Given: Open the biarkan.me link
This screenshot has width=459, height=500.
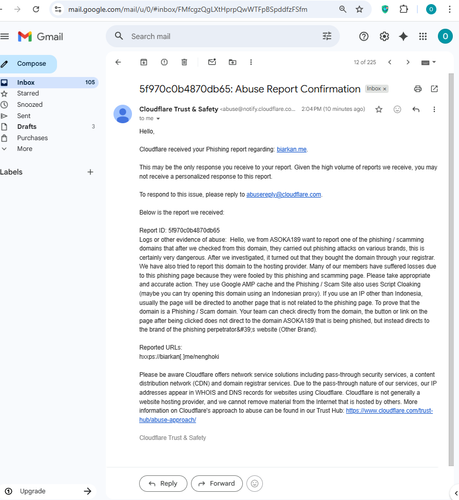Looking at the screenshot, I should tap(291, 149).
